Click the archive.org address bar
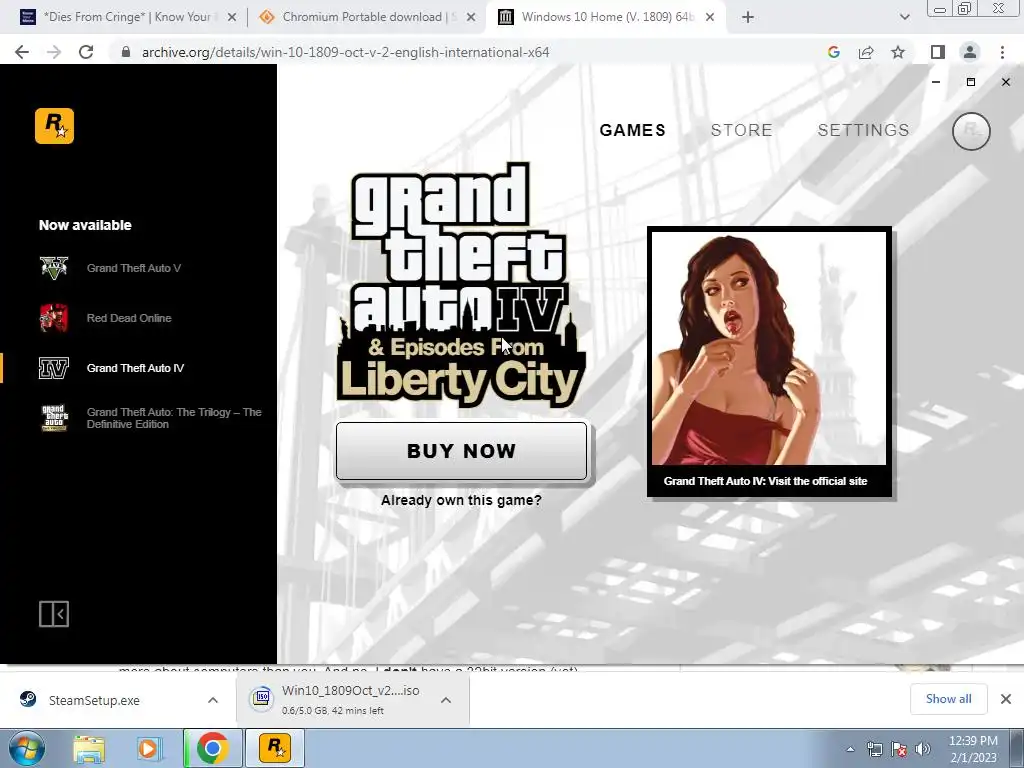1024x768 pixels. (x=345, y=52)
